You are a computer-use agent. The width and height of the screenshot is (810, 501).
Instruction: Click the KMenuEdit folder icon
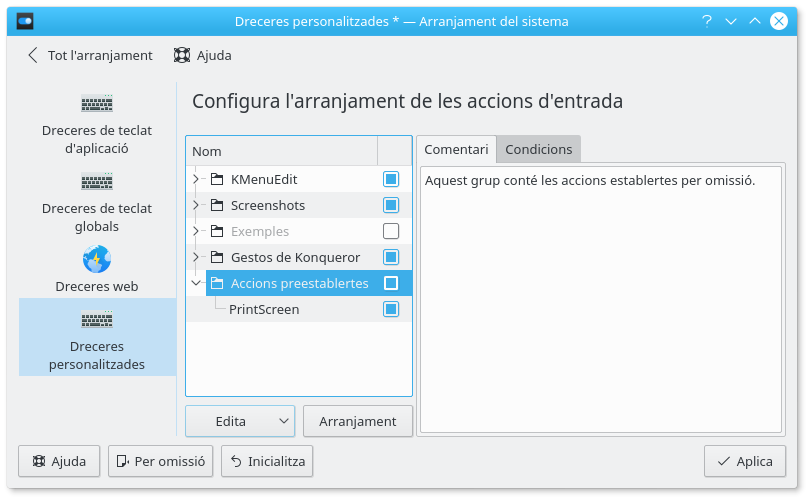pyautogui.click(x=217, y=180)
